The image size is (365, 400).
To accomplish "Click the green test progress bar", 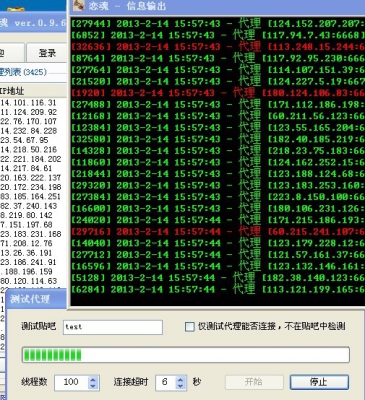I will [186, 355].
